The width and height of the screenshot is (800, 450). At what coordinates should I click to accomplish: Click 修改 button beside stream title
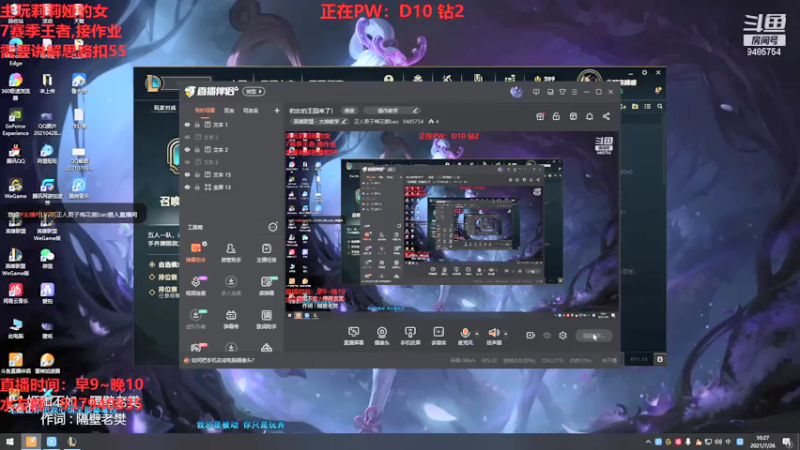coord(349,110)
